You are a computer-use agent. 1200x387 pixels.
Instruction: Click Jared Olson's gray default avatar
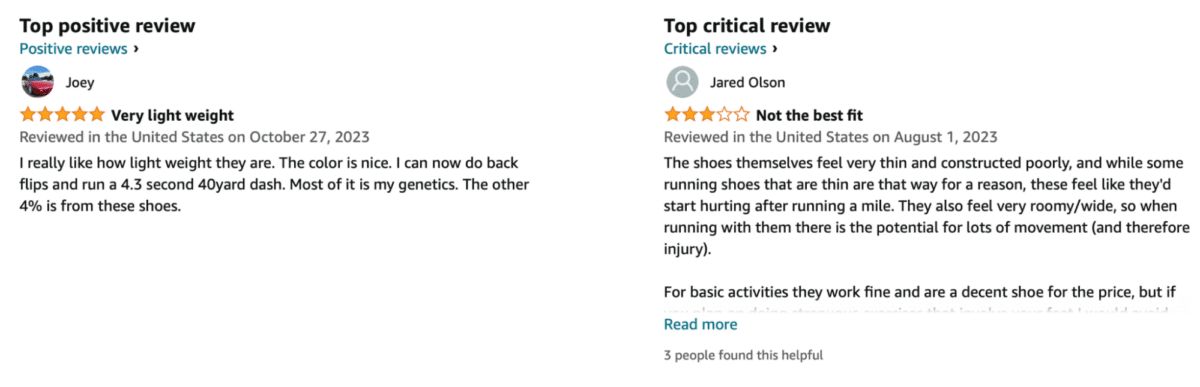(x=682, y=82)
